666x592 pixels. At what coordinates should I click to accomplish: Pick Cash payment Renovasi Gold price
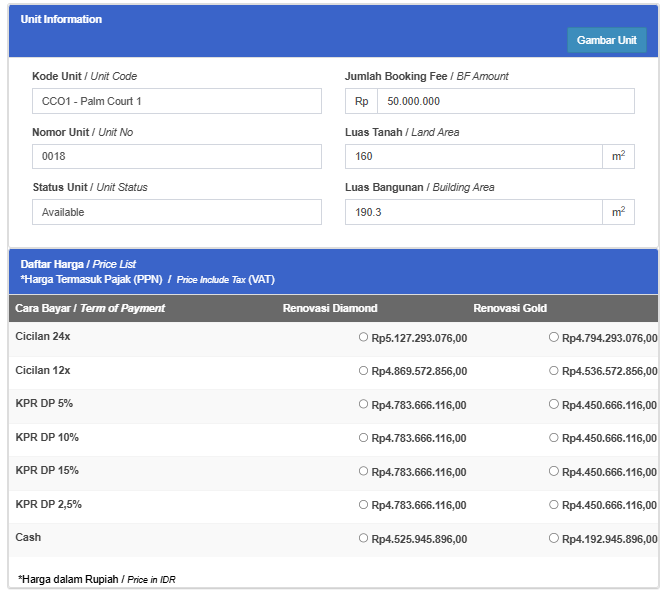[553, 538]
